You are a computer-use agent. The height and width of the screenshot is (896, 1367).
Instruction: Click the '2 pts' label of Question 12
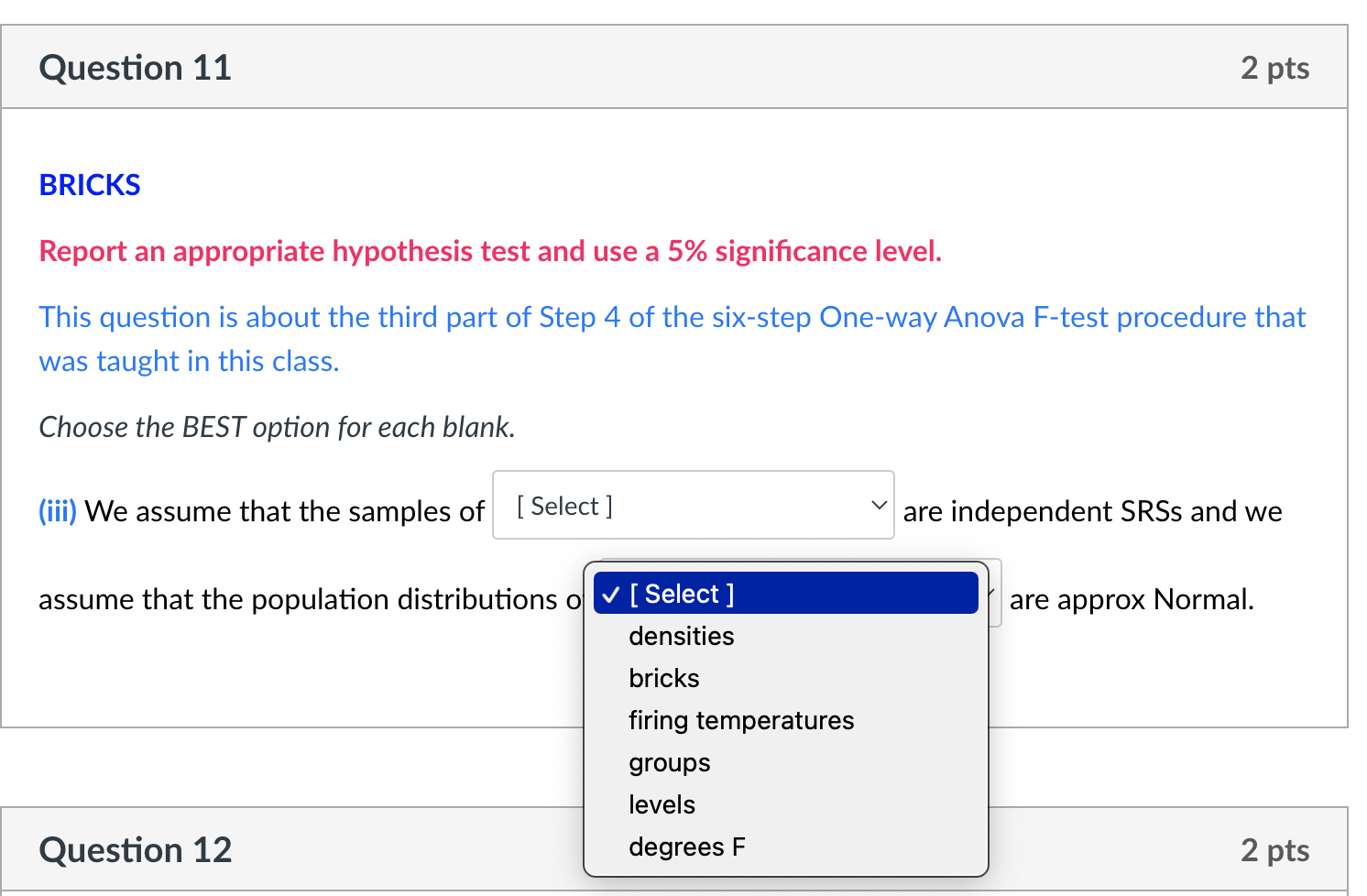(1275, 850)
